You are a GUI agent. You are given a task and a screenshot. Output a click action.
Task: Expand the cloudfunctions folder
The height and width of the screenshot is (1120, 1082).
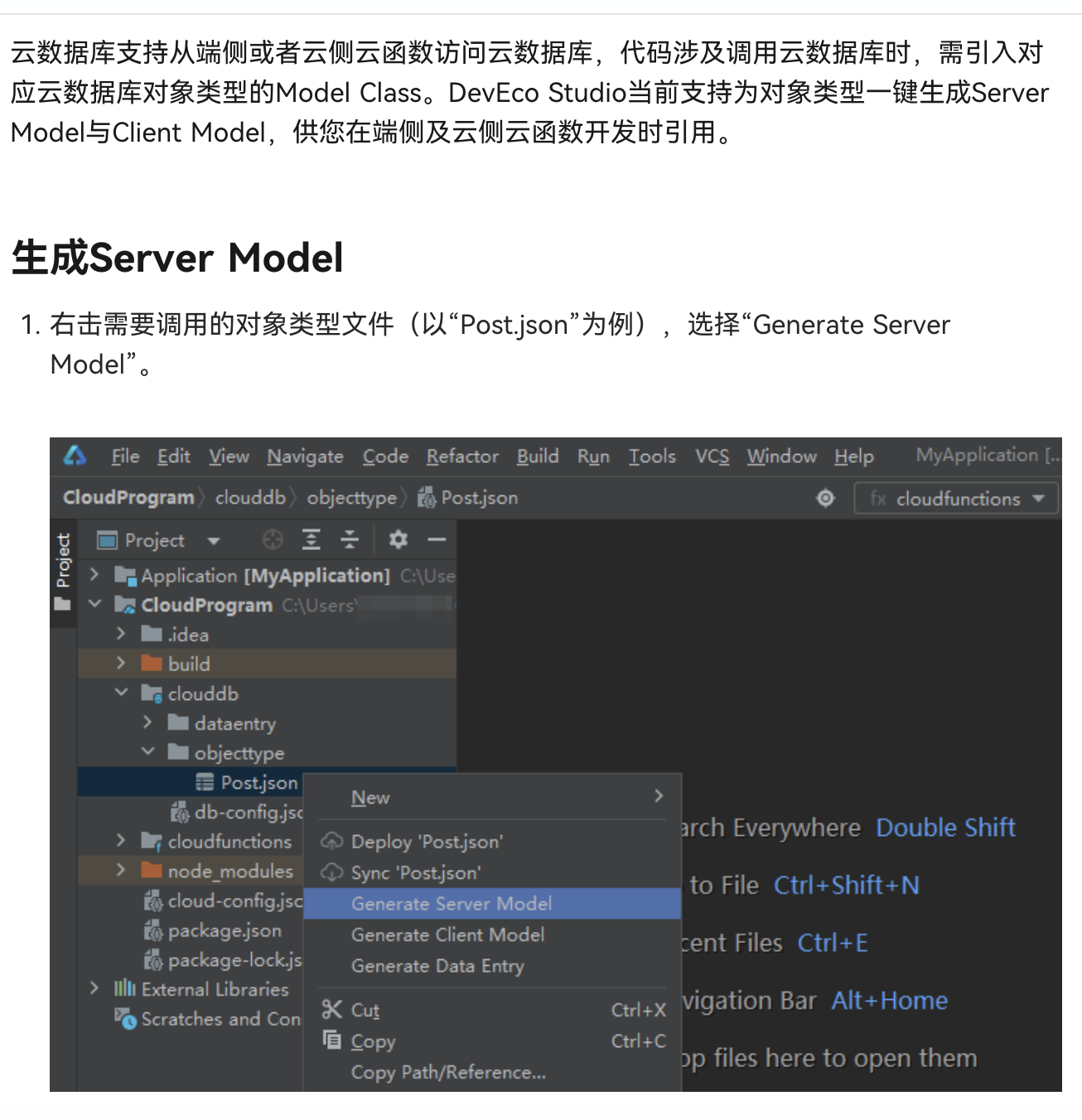click(x=121, y=841)
